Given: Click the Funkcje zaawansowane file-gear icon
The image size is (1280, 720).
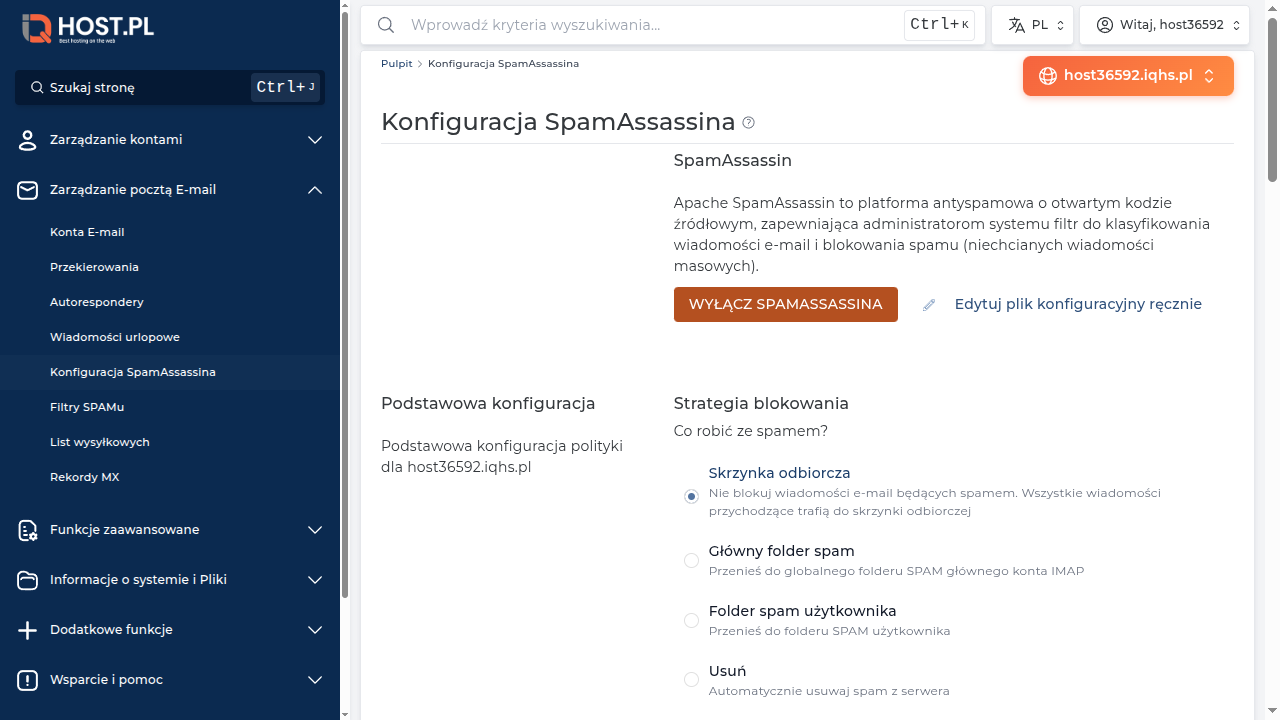Looking at the screenshot, I should [28, 530].
